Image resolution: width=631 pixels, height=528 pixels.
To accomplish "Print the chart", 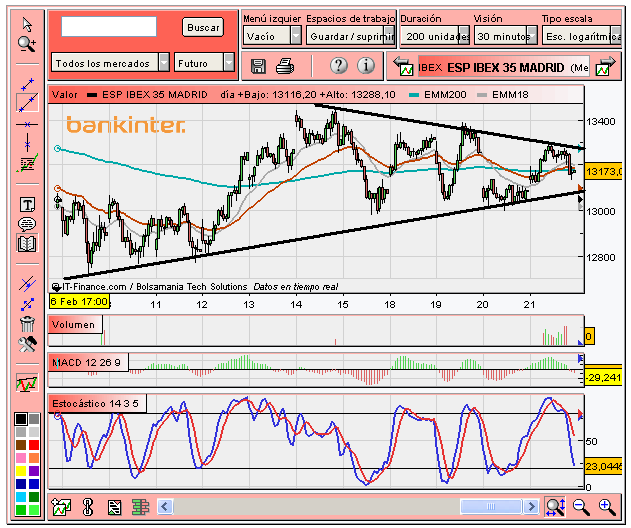I will tap(285, 66).
